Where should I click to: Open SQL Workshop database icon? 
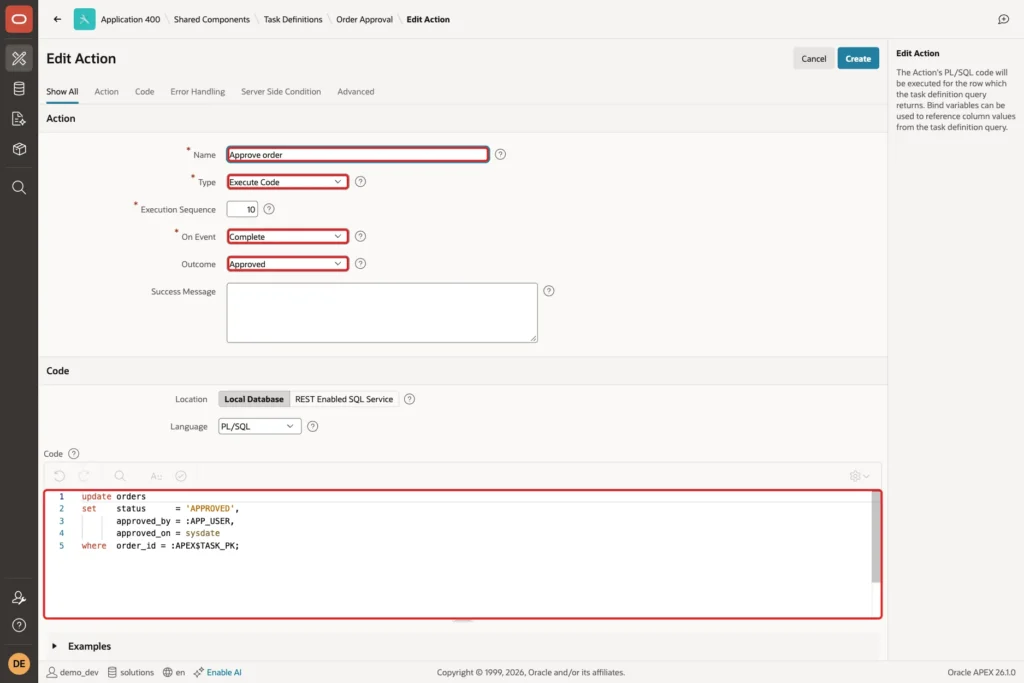point(19,88)
